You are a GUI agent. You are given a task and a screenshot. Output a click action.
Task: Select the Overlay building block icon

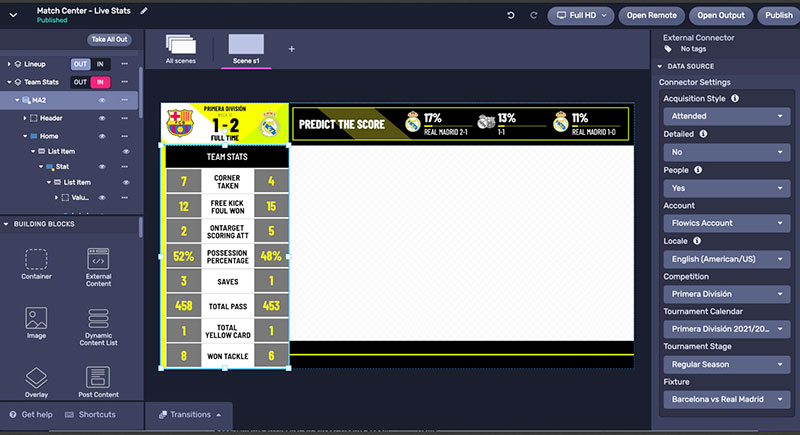pyautogui.click(x=37, y=377)
